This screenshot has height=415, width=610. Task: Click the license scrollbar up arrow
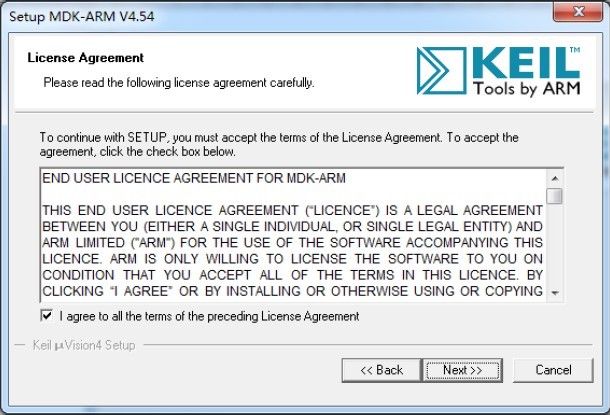(554, 178)
